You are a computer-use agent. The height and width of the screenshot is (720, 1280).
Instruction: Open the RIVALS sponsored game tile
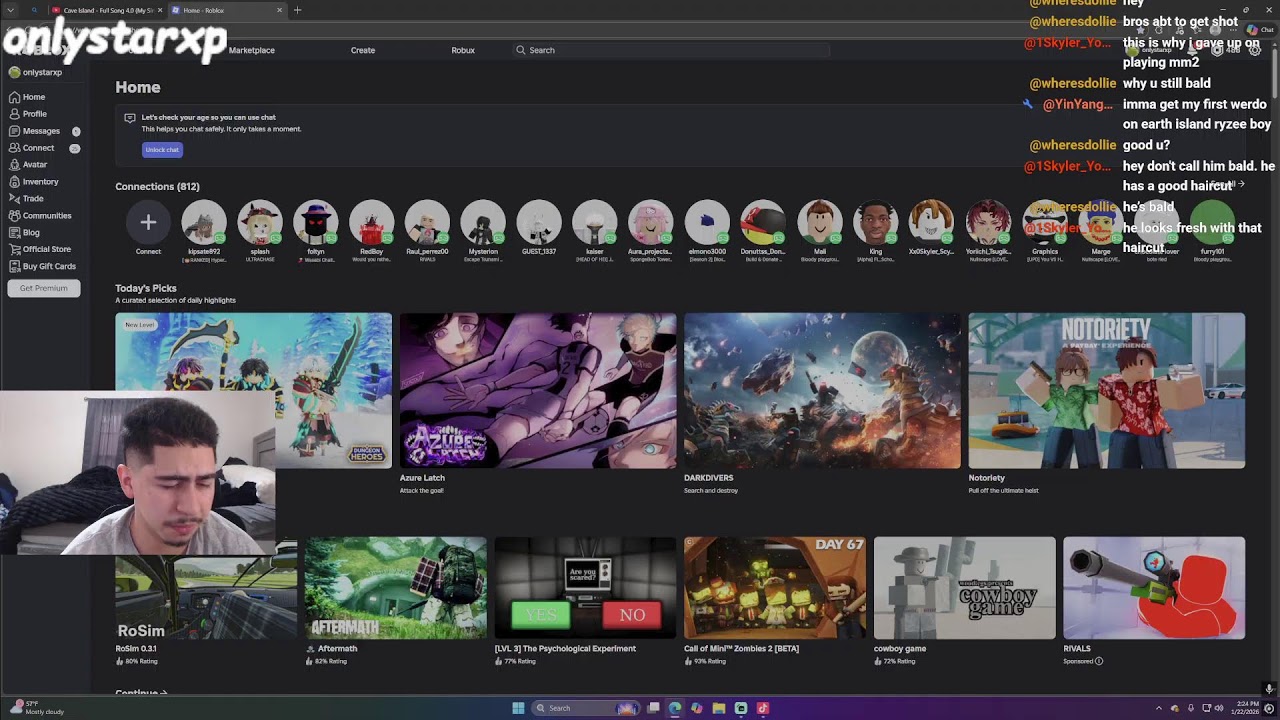(1154, 588)
